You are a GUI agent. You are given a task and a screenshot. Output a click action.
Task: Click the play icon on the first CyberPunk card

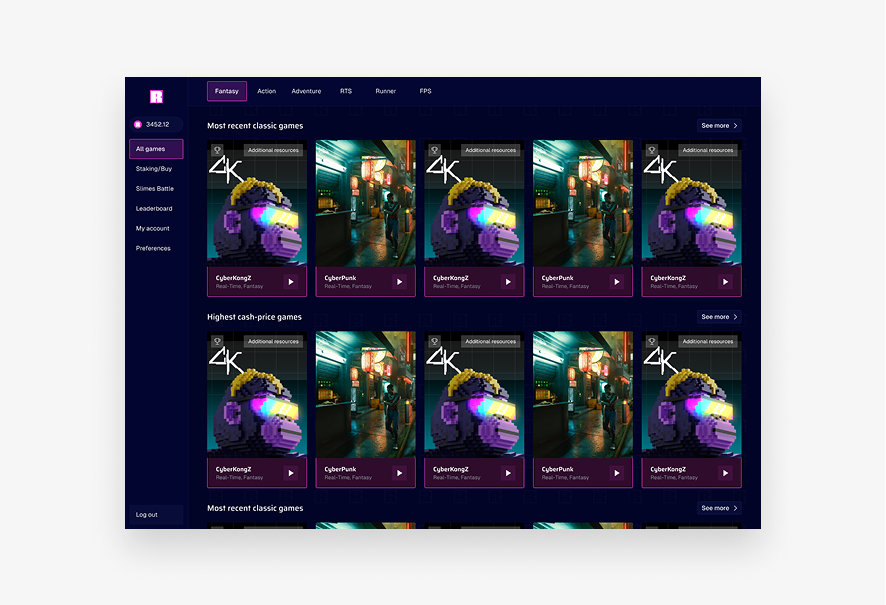pyautogui.click(x=399, y=281)
